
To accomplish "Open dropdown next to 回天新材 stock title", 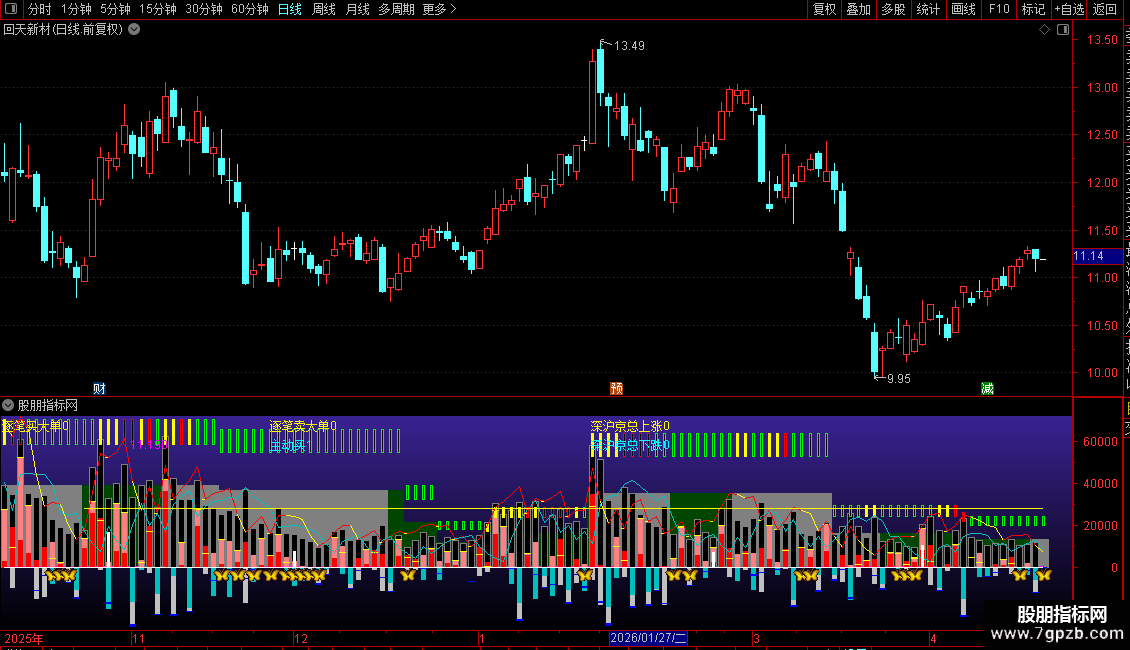I will pyautogui.click(x=134, y=29).
